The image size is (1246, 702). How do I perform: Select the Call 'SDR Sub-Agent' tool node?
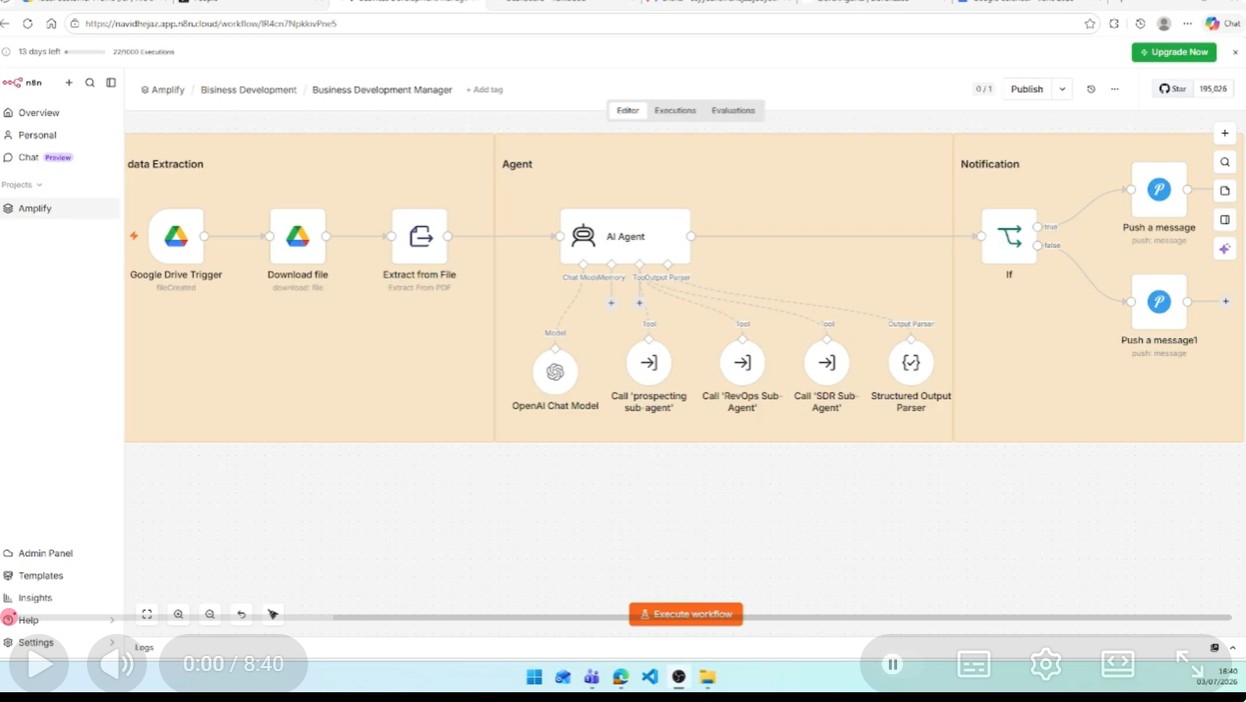coord(827,363)
